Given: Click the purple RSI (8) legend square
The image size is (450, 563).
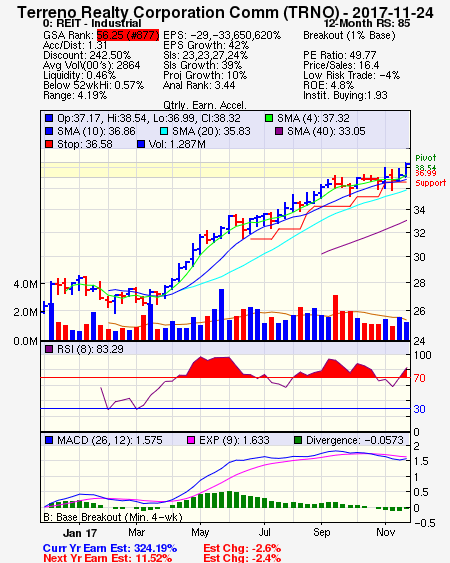Looking at the screenshot, I should click(49, 349).
